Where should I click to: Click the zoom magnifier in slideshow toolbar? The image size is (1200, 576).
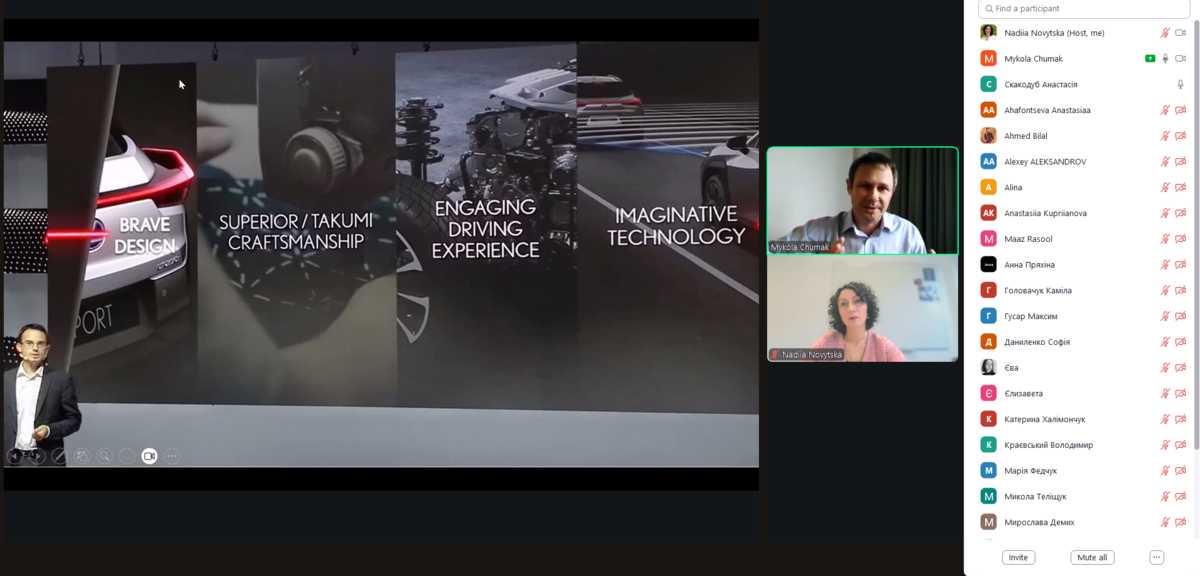click(x=104, y=456)
